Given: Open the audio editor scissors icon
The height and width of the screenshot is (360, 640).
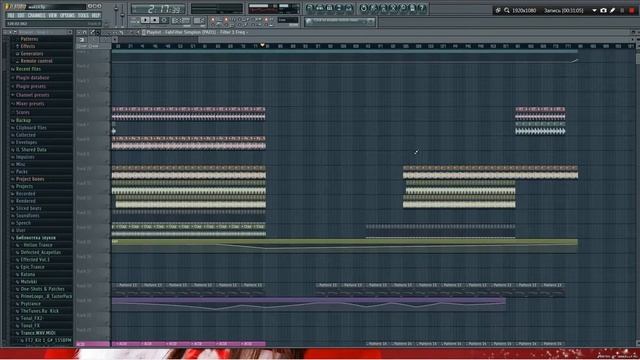Looking at the screenshot, I should coord(393,8).
